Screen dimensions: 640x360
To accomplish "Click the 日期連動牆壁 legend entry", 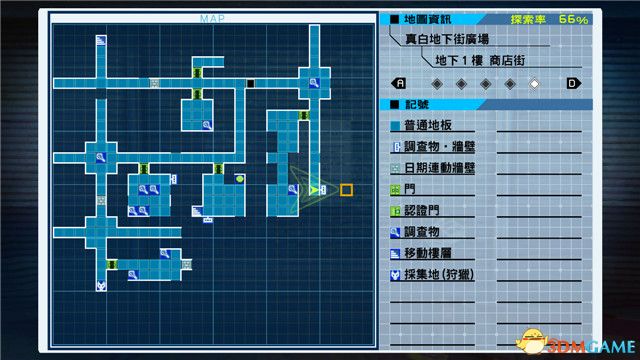I will pos(433,168).
